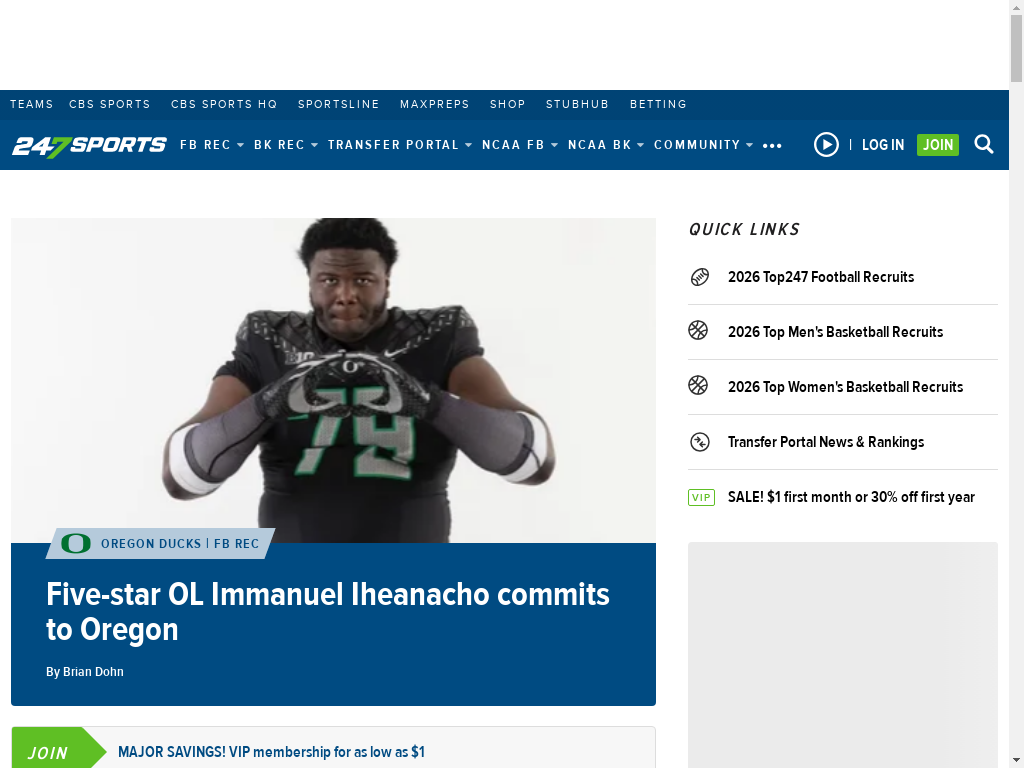The width and height of the screenshot is (1024, 768).
Task: Click the green JOIN button
Action: [938, 145]
